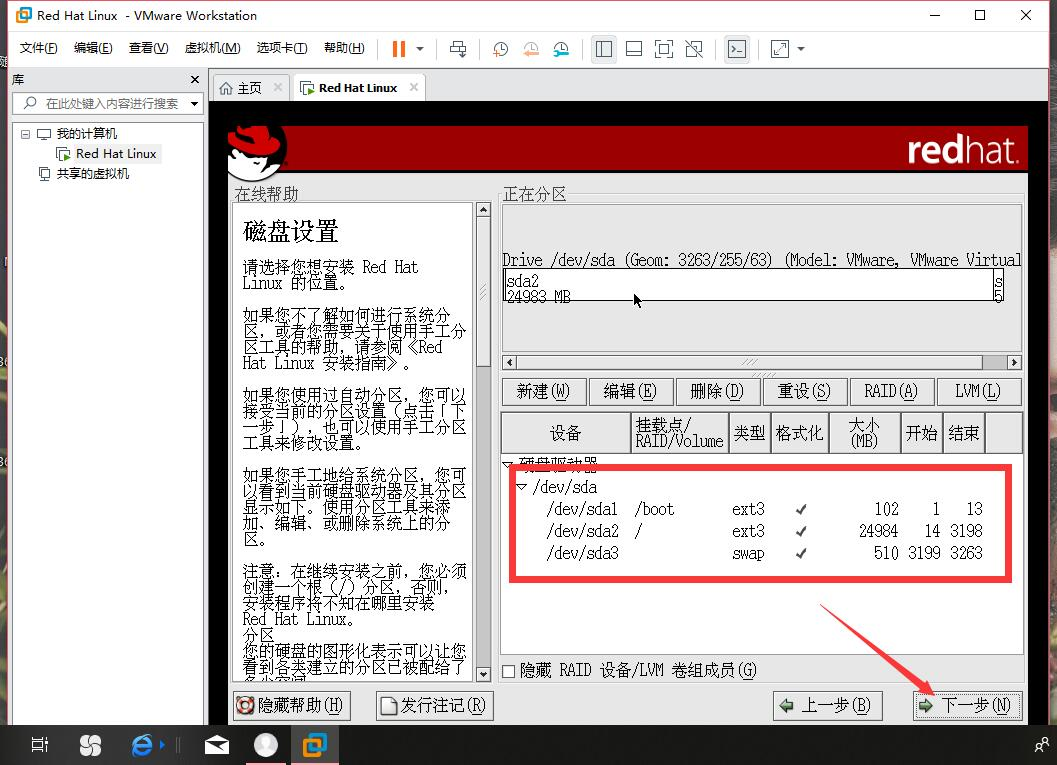Viewport: 1057px width, 765px height.
Task: Click drive graphic left scroll arrow
Action: [x=510, y=363]
